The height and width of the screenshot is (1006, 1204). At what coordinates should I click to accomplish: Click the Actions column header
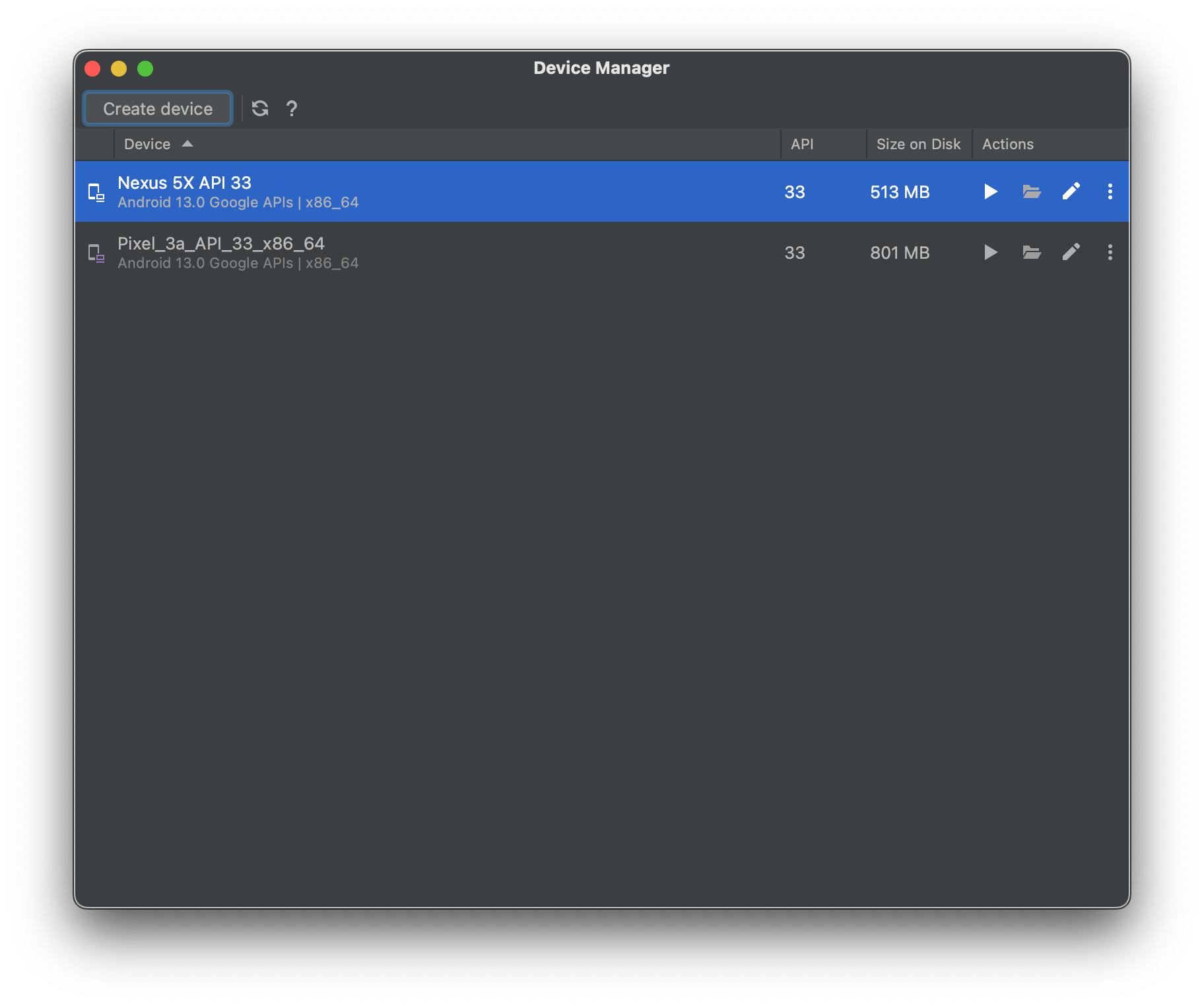click(1007, 145)
